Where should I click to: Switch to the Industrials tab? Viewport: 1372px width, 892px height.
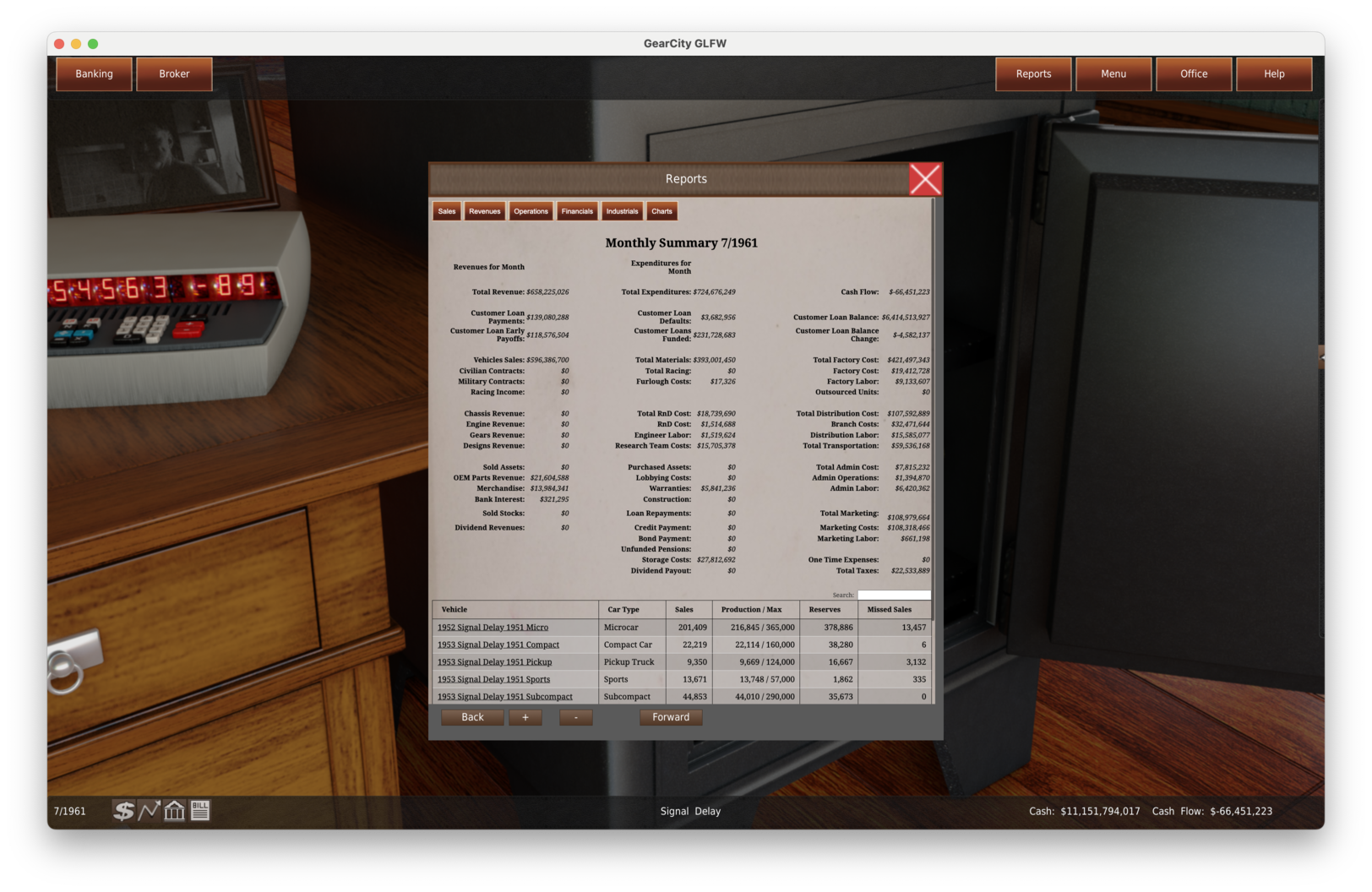(622, 211)
